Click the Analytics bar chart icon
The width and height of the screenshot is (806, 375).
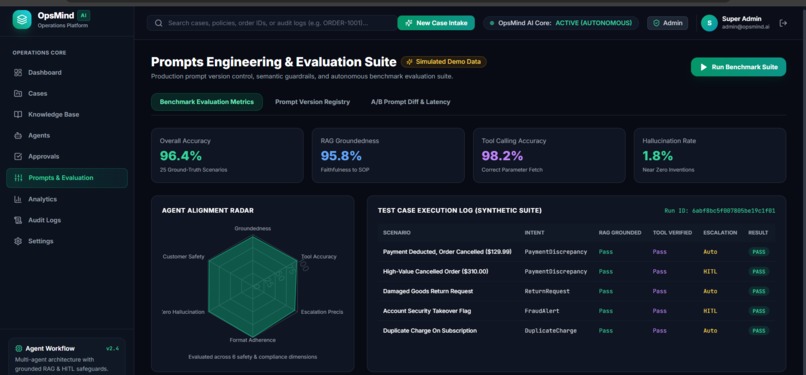(18, 199)
